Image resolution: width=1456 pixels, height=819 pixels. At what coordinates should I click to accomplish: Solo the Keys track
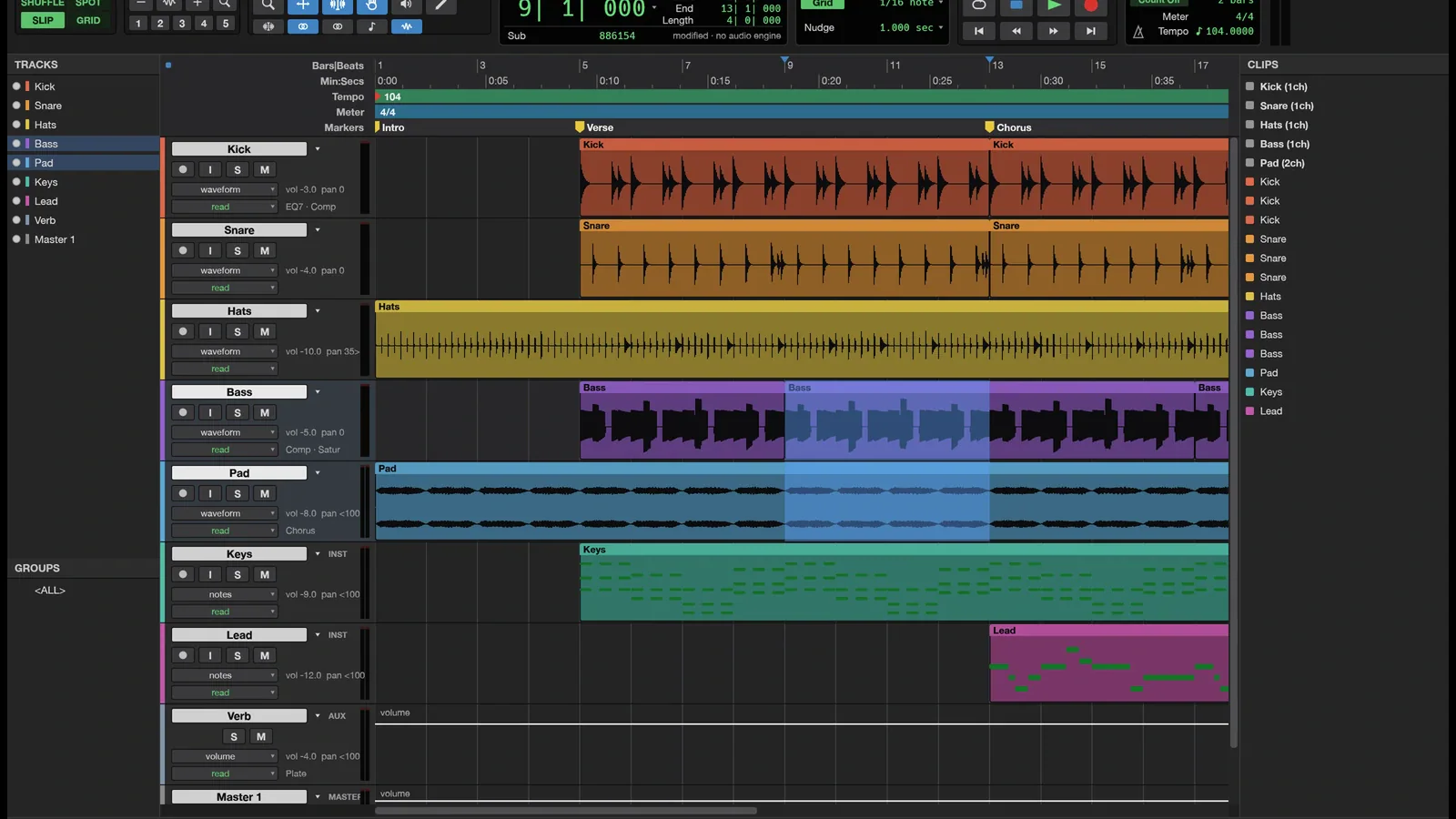point(238,574)
